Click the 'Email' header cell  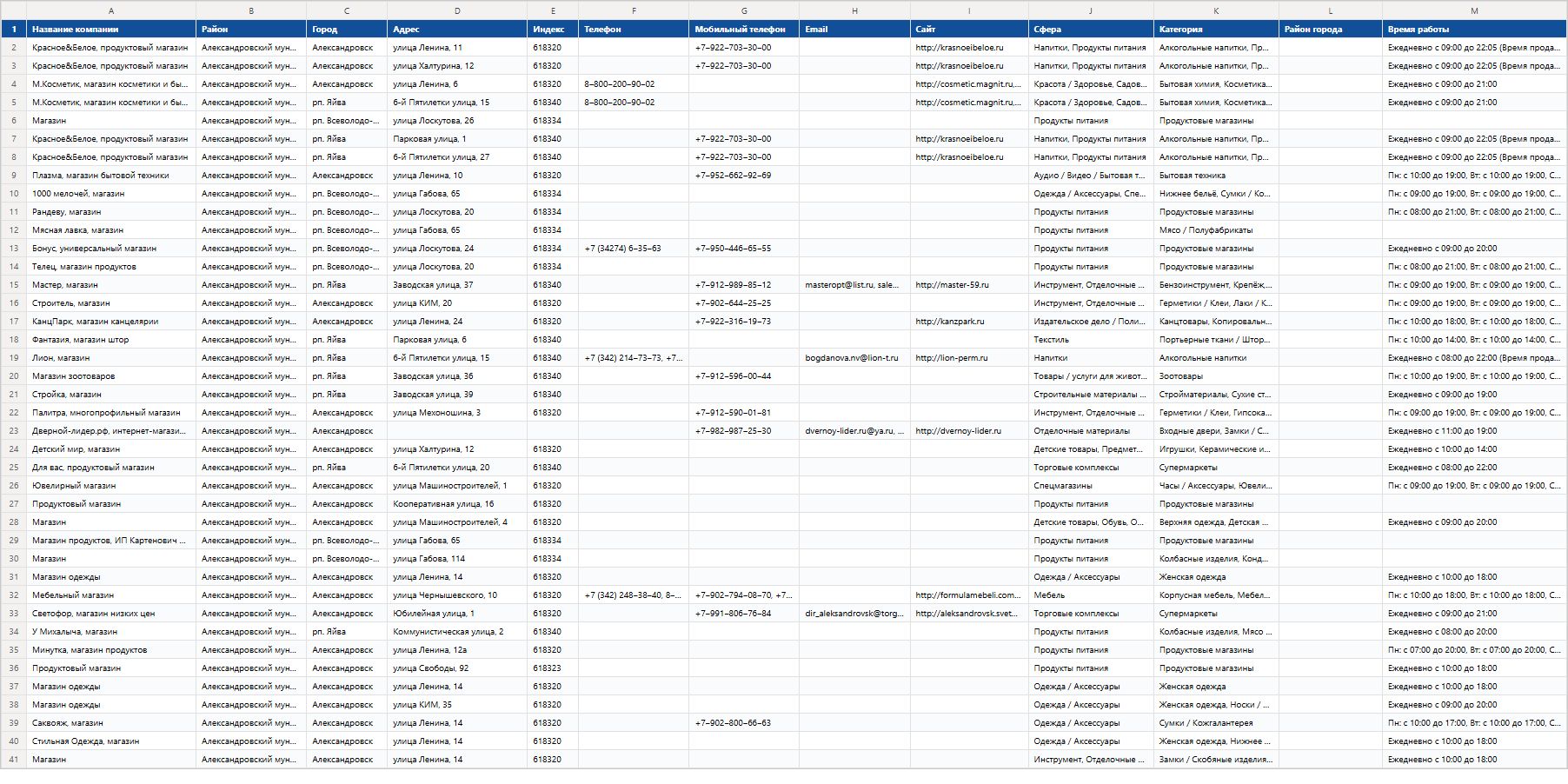tap(854, 30)
